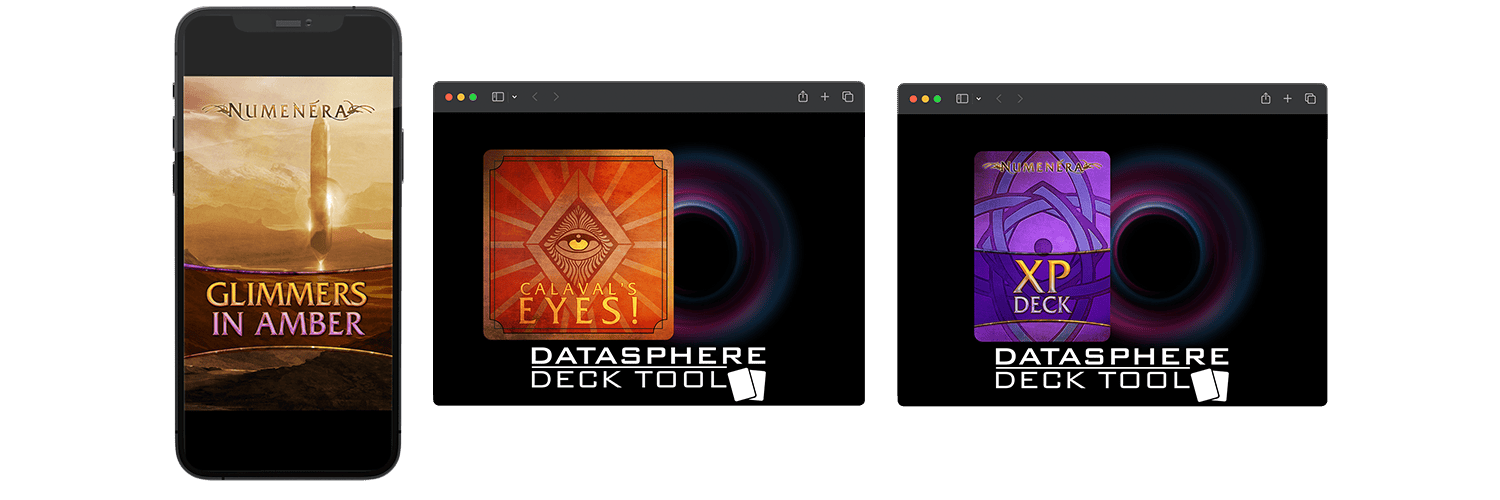Image resolution: width=1500 pixels, height=500 pixels.
Task: Click Datasphere Deck Tool logo below XP Deck
Action: (1111, 369)
